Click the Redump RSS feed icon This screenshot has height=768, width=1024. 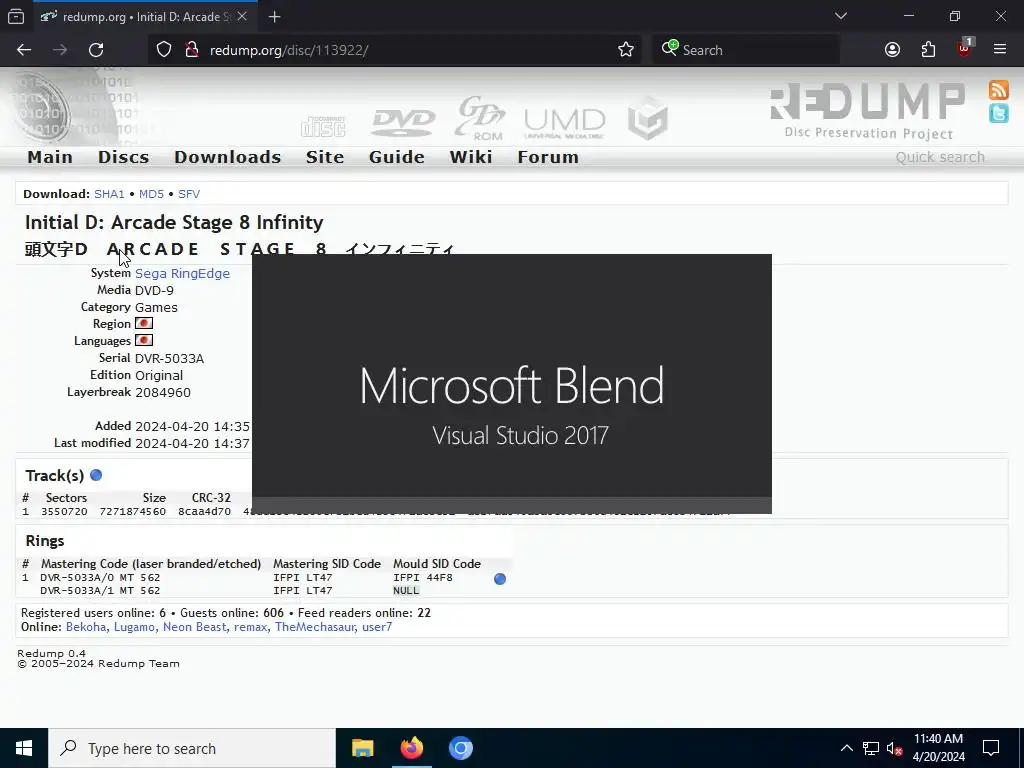(998, 89)
